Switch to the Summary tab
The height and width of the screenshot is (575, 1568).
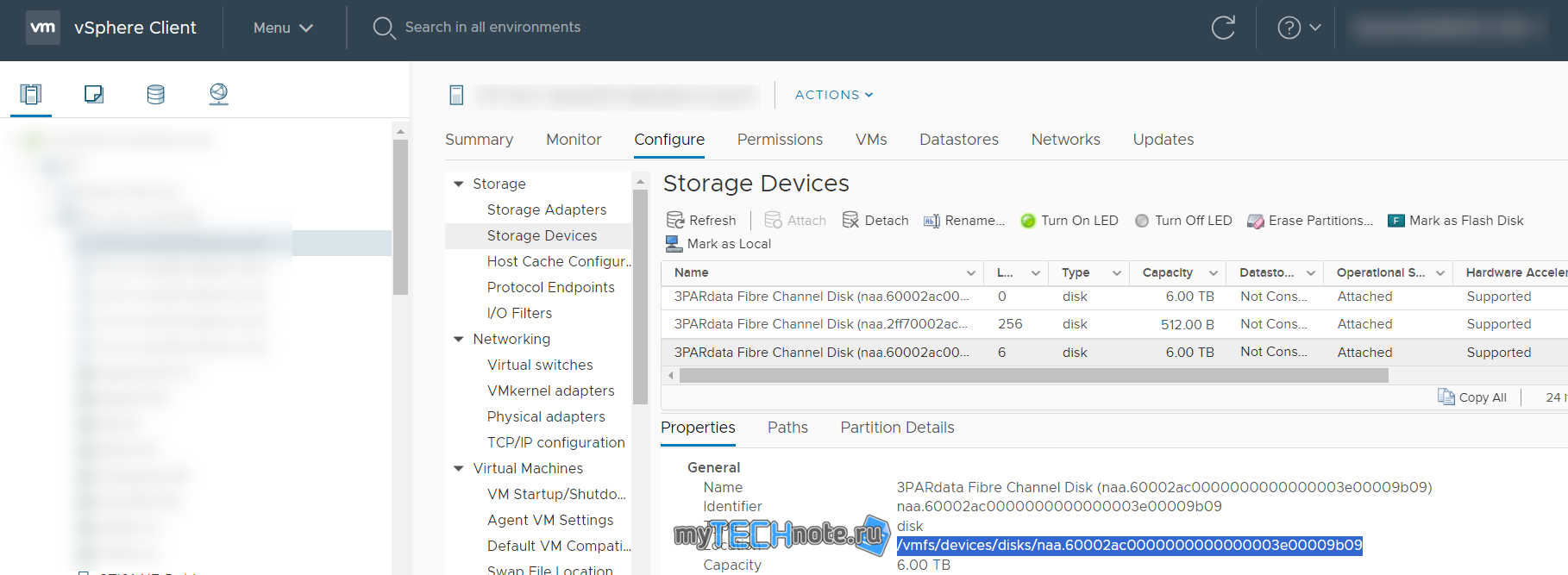click(x=479, y=140)
